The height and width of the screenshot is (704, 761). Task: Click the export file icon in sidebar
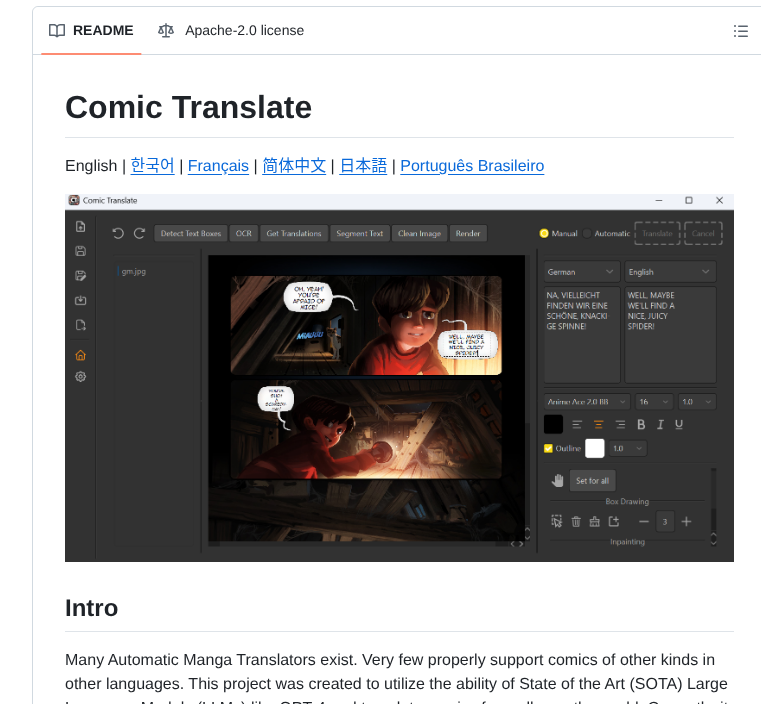click(81, 325)
